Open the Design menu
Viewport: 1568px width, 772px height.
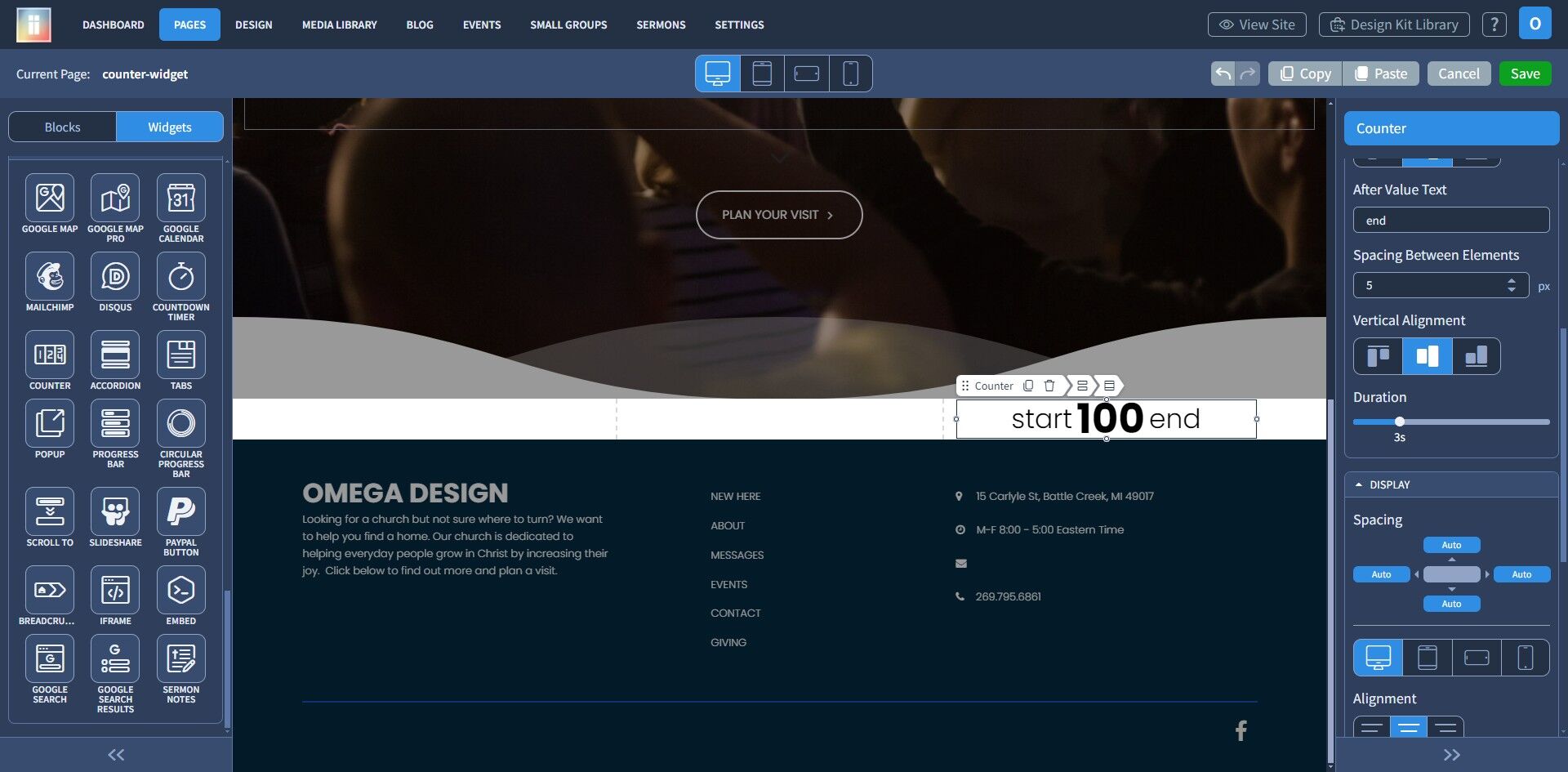pyautogui.click(x=254, y=25)
